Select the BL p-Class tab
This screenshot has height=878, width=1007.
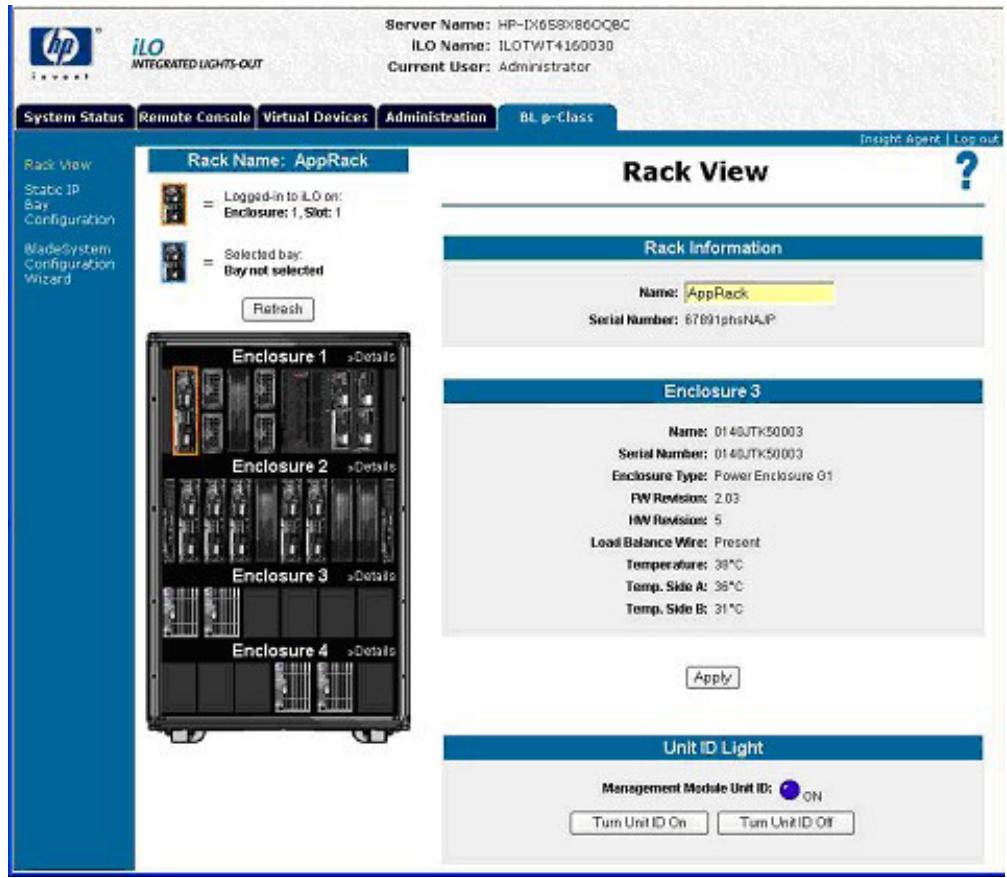click(x=556, y=117)
